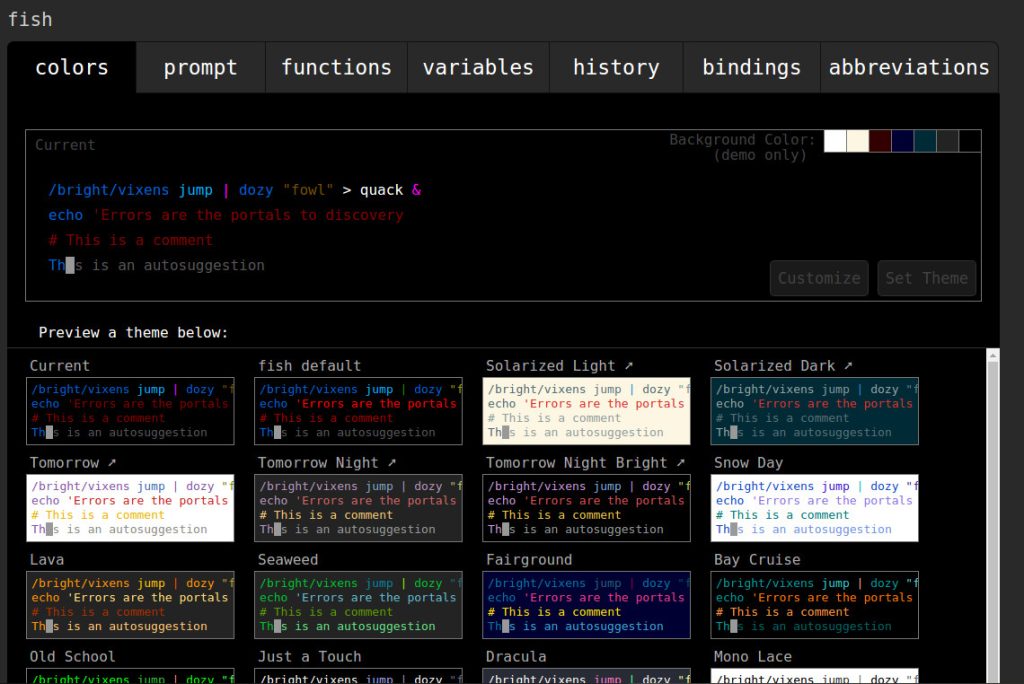The image size is (1024, 684).
Task: Go to the variables tab
Action: 478,68
